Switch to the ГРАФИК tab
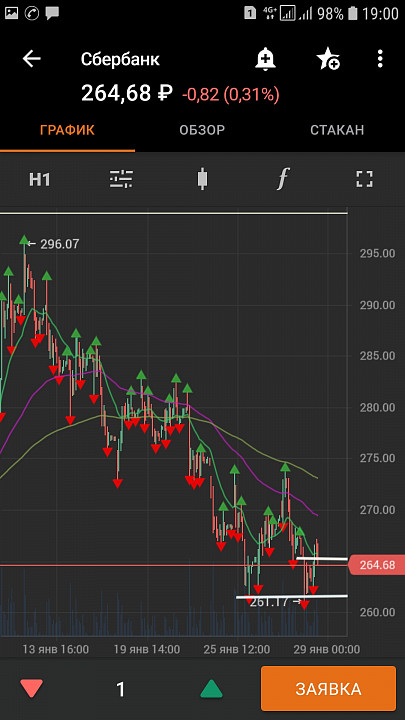The height and width of the screenshot is (720, 405). coord(67,130)
